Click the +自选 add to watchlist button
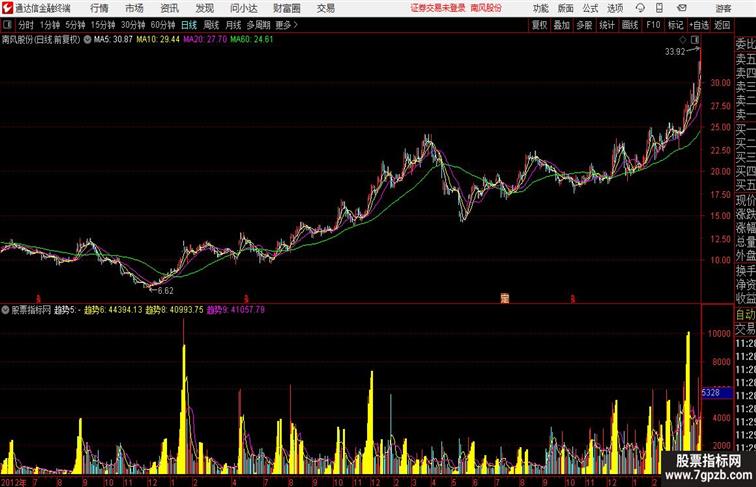756x487 pixels. [699, 25]
